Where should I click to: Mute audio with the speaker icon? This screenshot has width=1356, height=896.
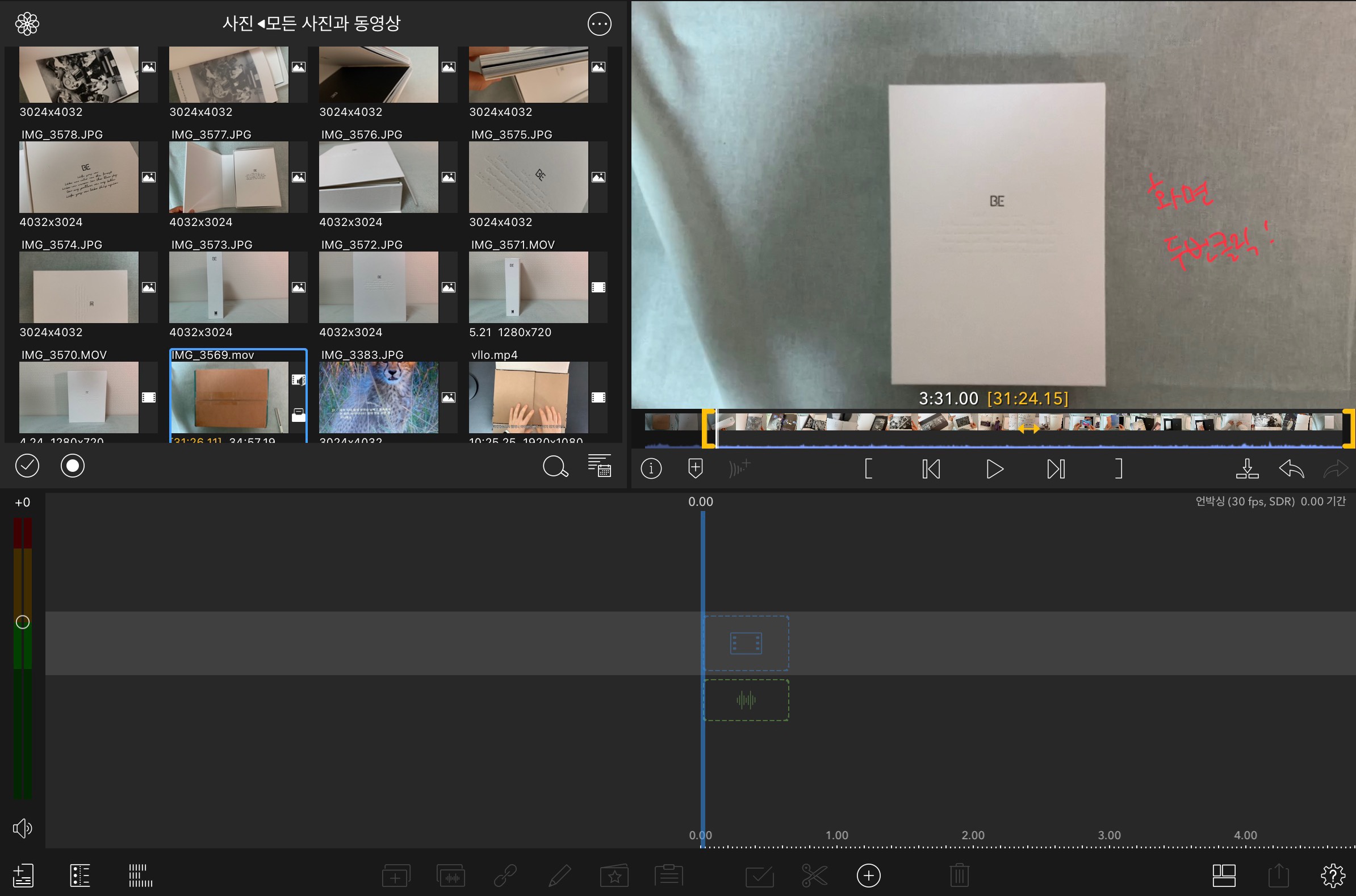22,828
